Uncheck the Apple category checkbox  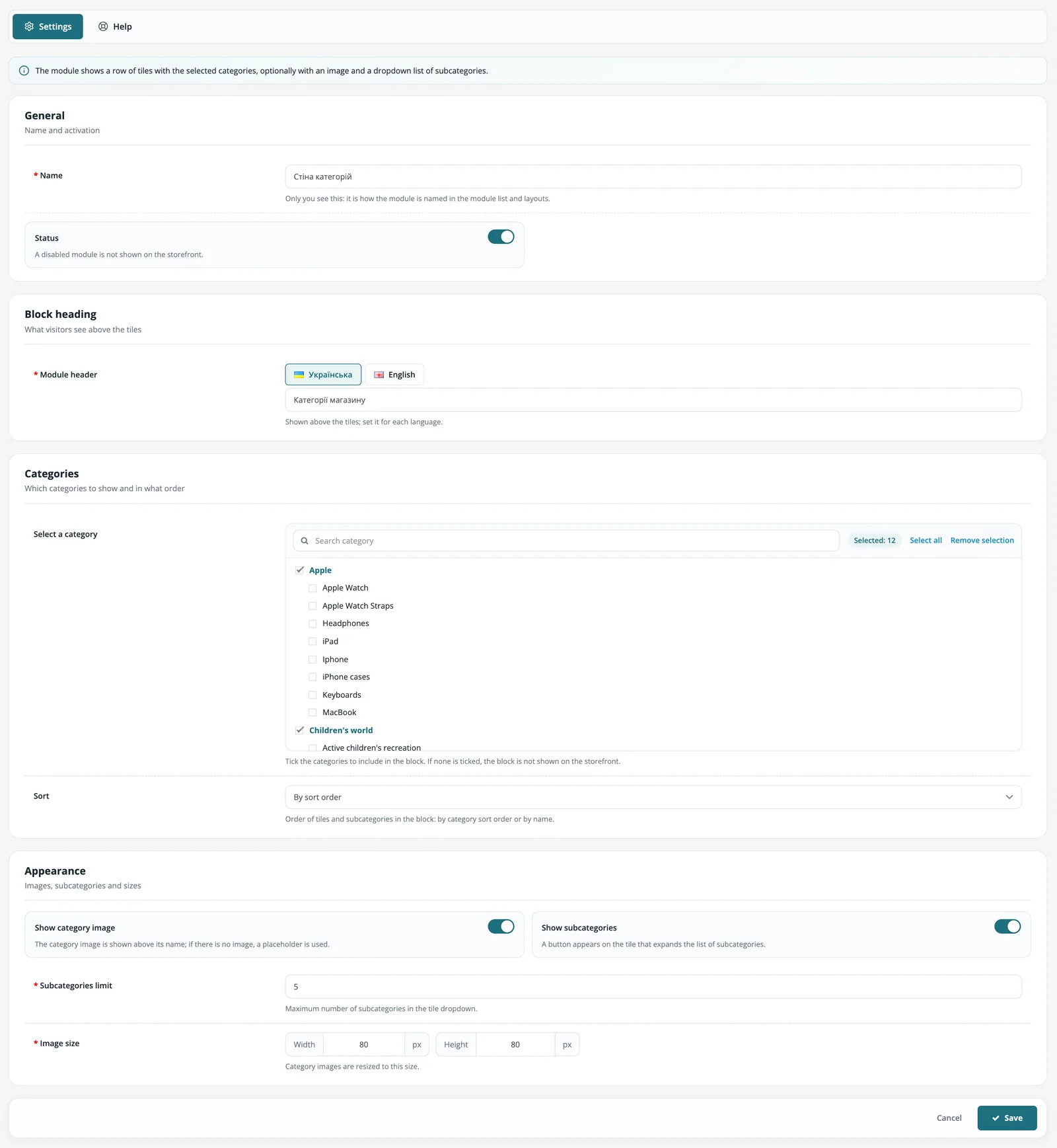[300, 570]
